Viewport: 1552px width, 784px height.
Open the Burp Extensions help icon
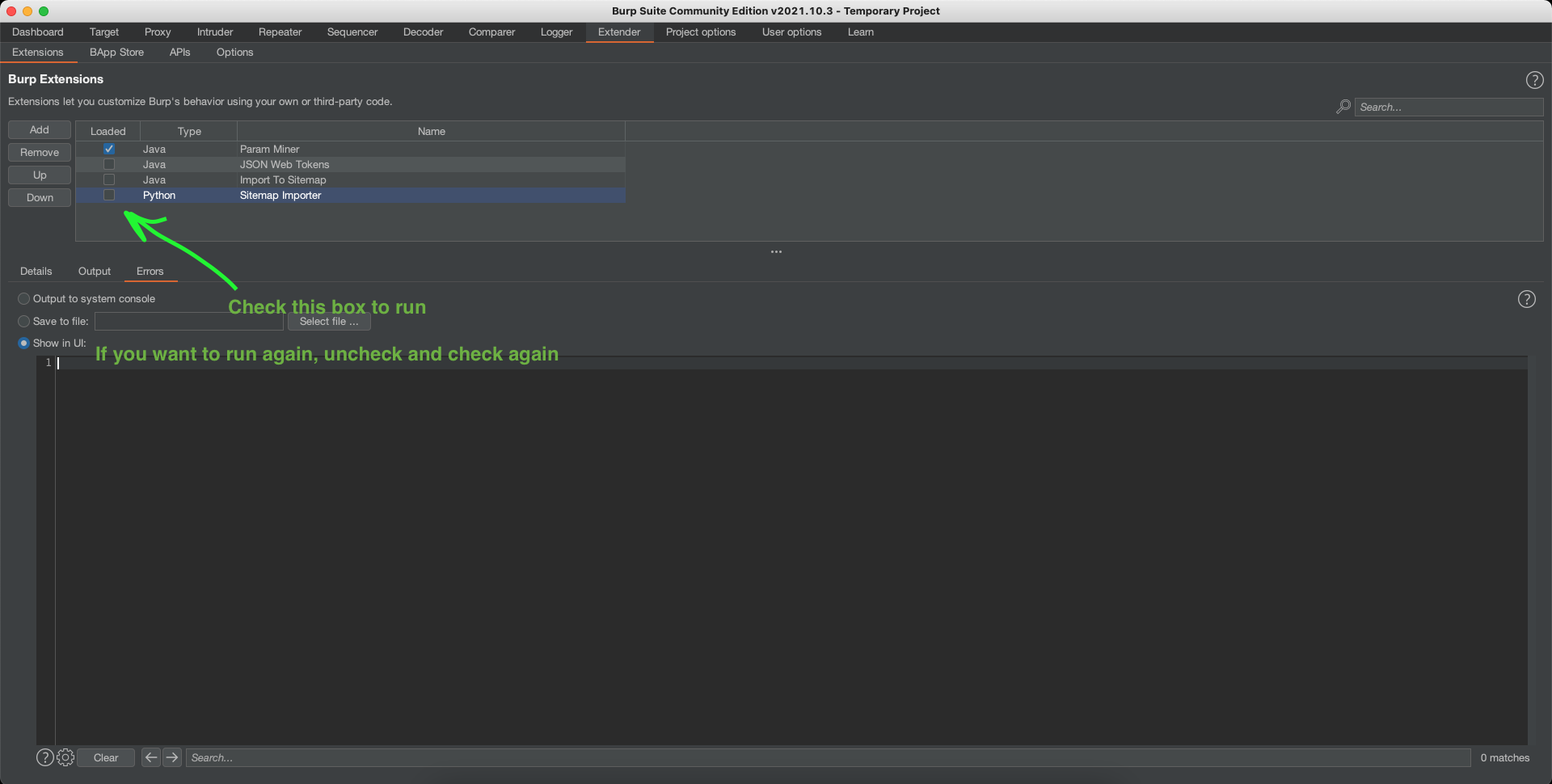(x=1534, y=80)
